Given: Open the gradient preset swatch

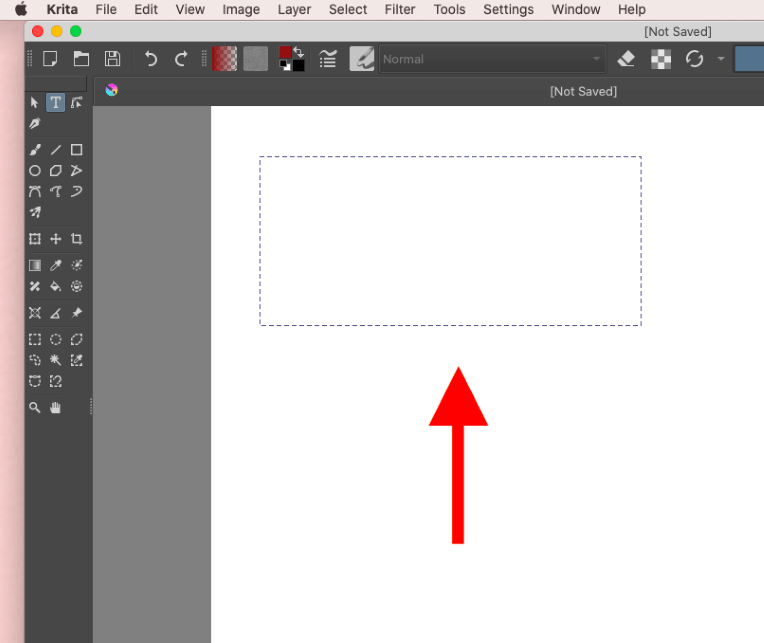Looking at the screenshot, I should point(225,59).
